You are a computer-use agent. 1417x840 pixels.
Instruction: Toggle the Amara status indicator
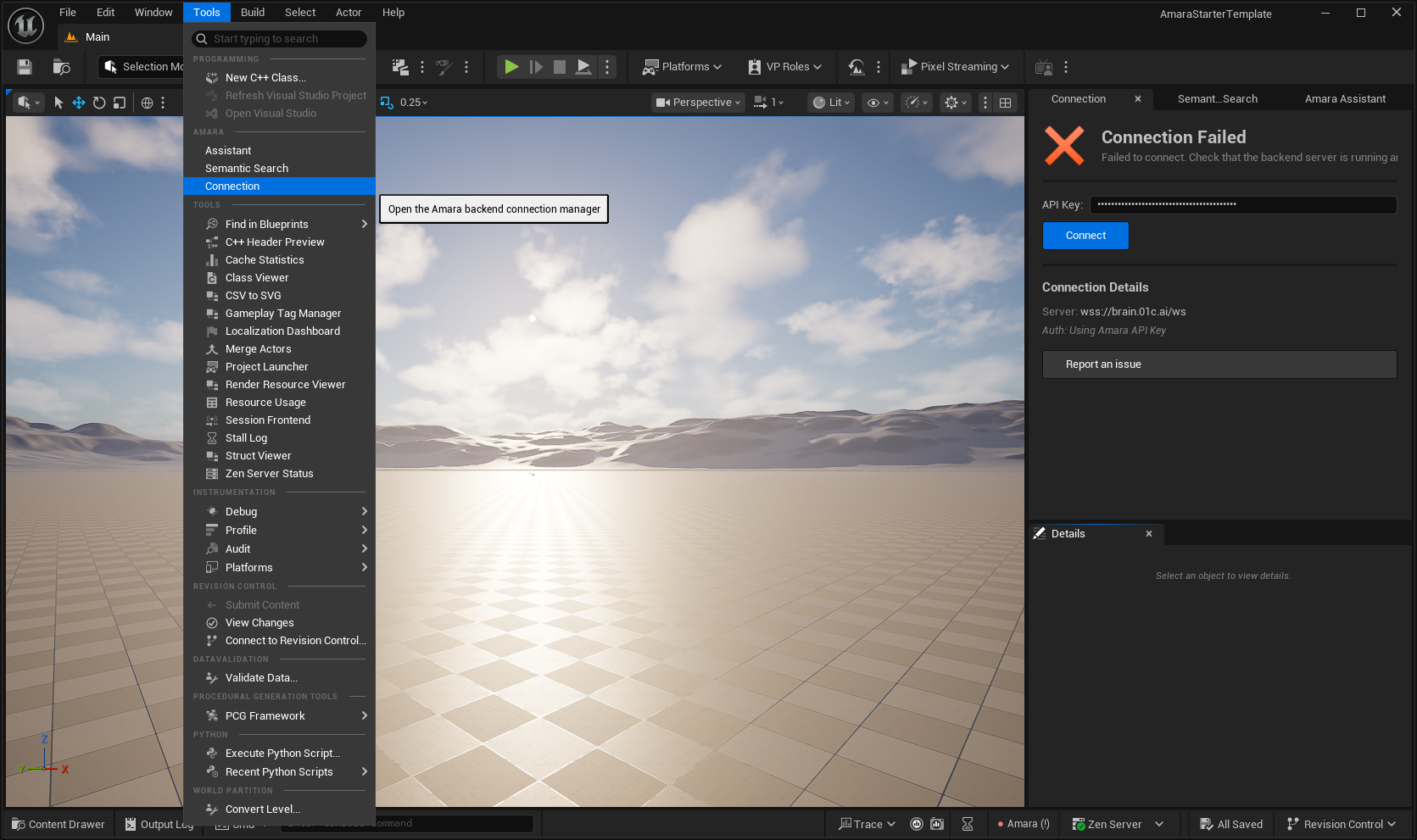pos(1024,824)
